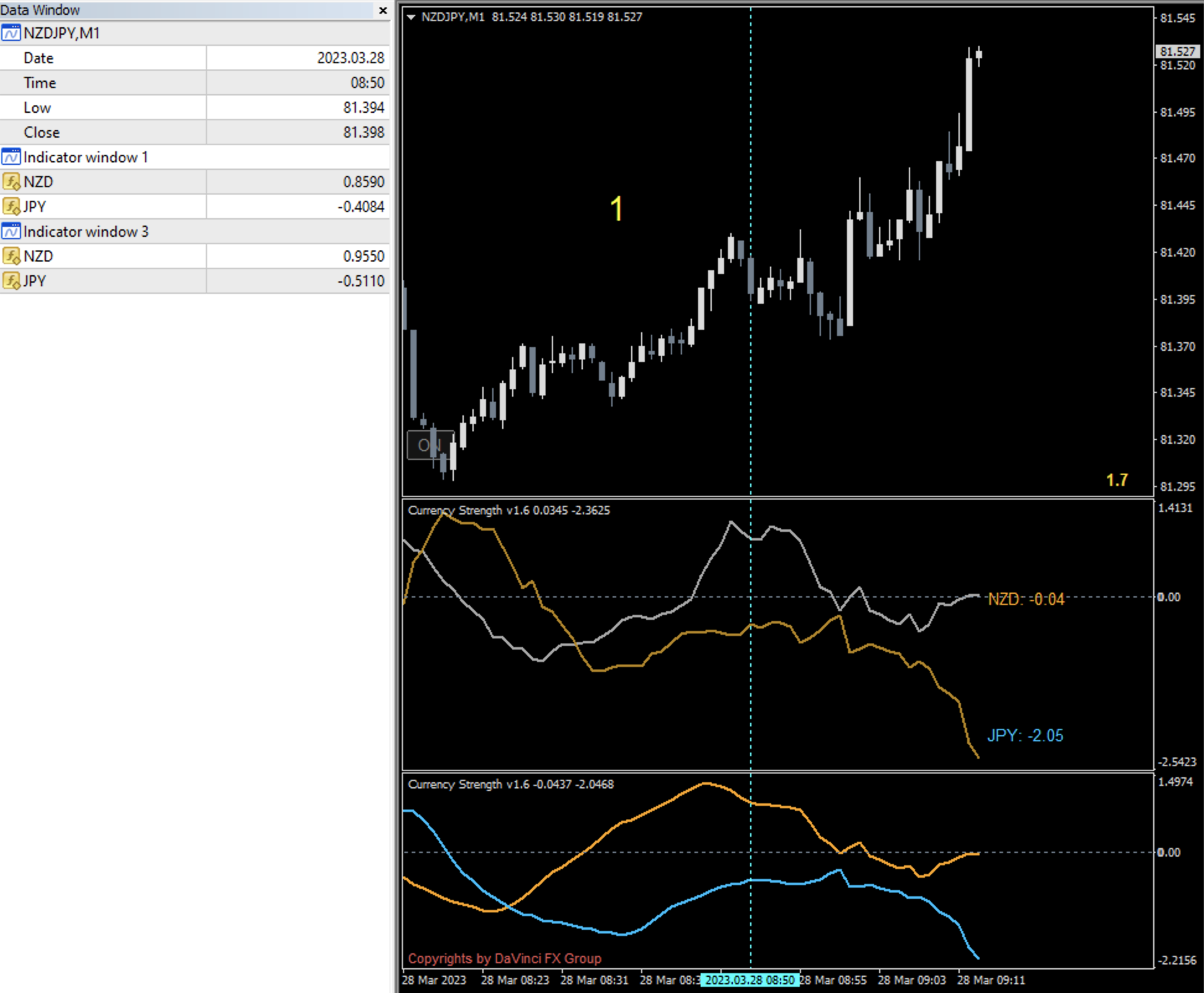Select the Date row value 2023.03.28
The image size is (1204, 993).
pyautogui.click(x=350, y=58)
